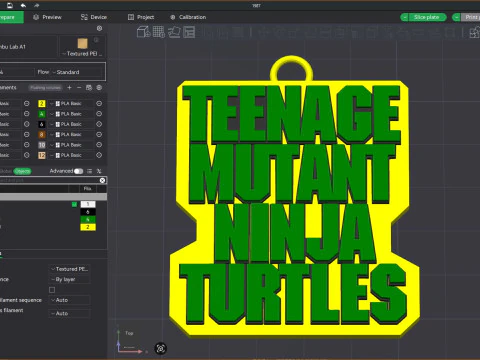This screenshot has height=360, width=480.
Task: Click yellow filament 2 color swatch
Action: (42, 104)
